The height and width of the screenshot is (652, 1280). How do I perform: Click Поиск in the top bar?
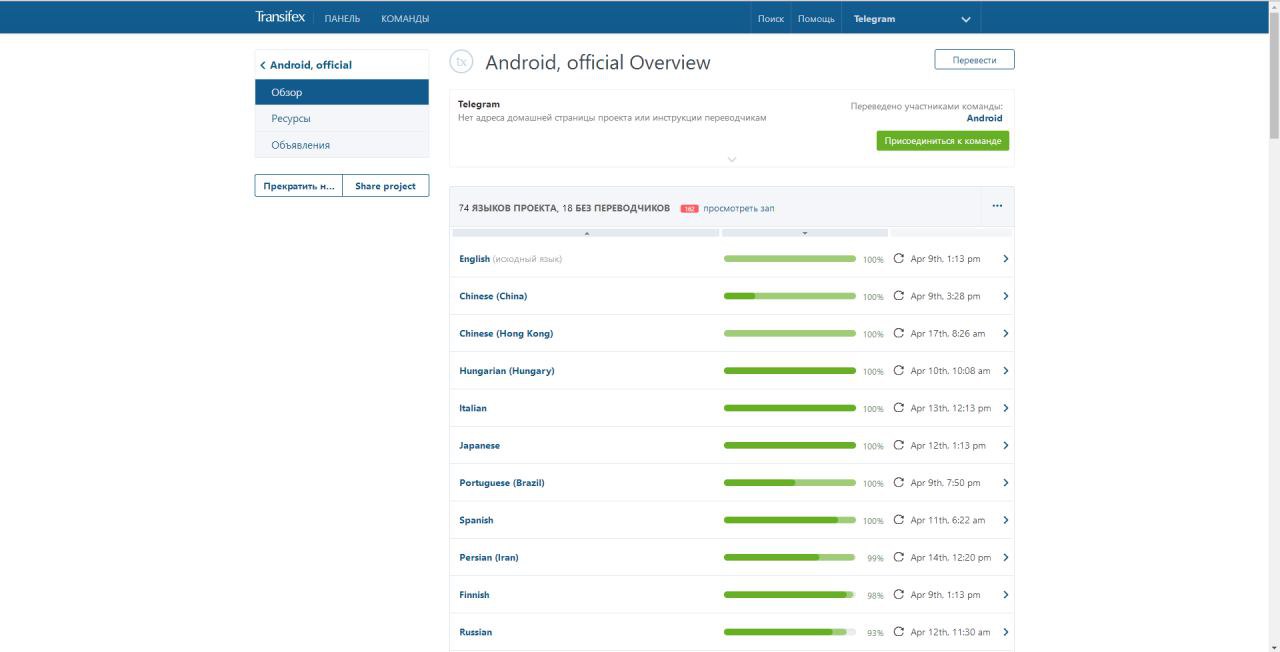(771, 19)
